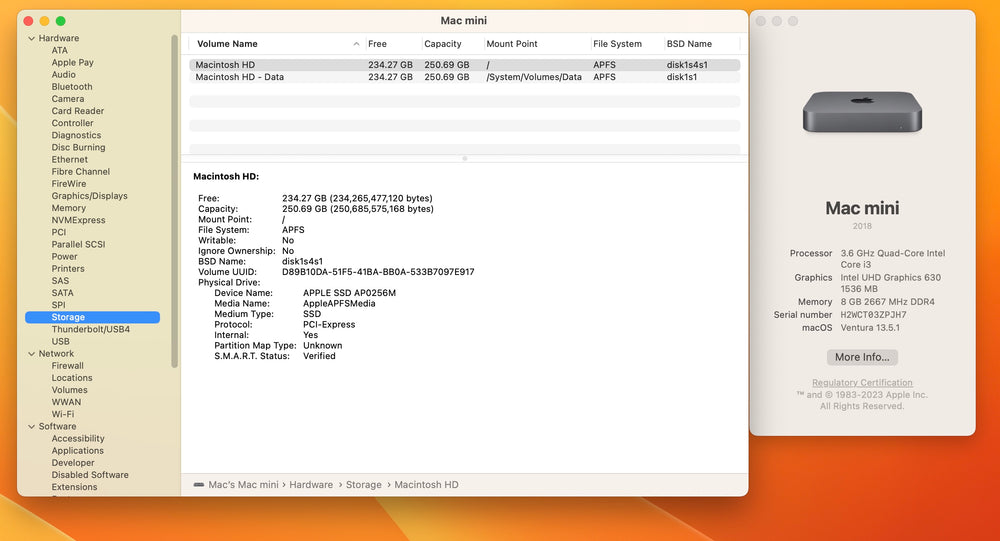Select Graphics/Displays in the sidebar
This screenshot has width=1000, height=541.
coord(89,196)
